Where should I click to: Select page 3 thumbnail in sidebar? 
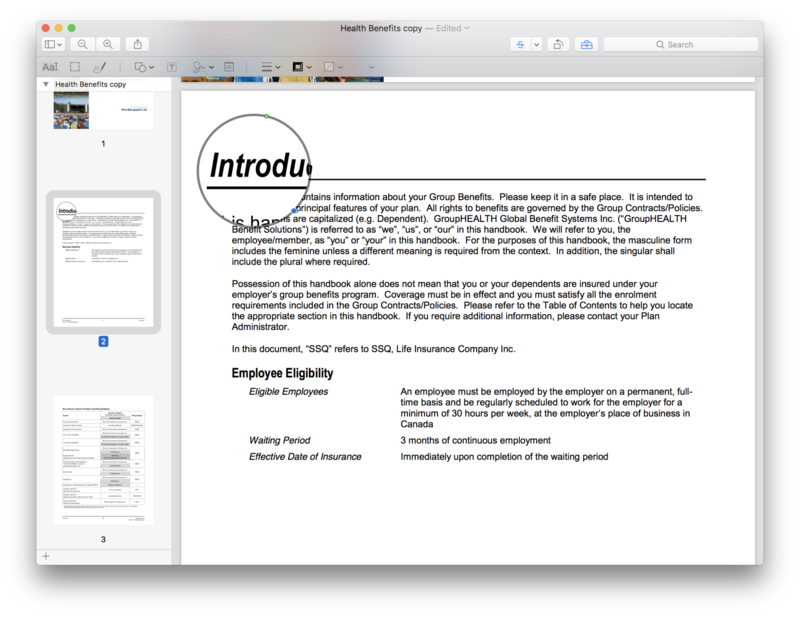pos(103,461)
